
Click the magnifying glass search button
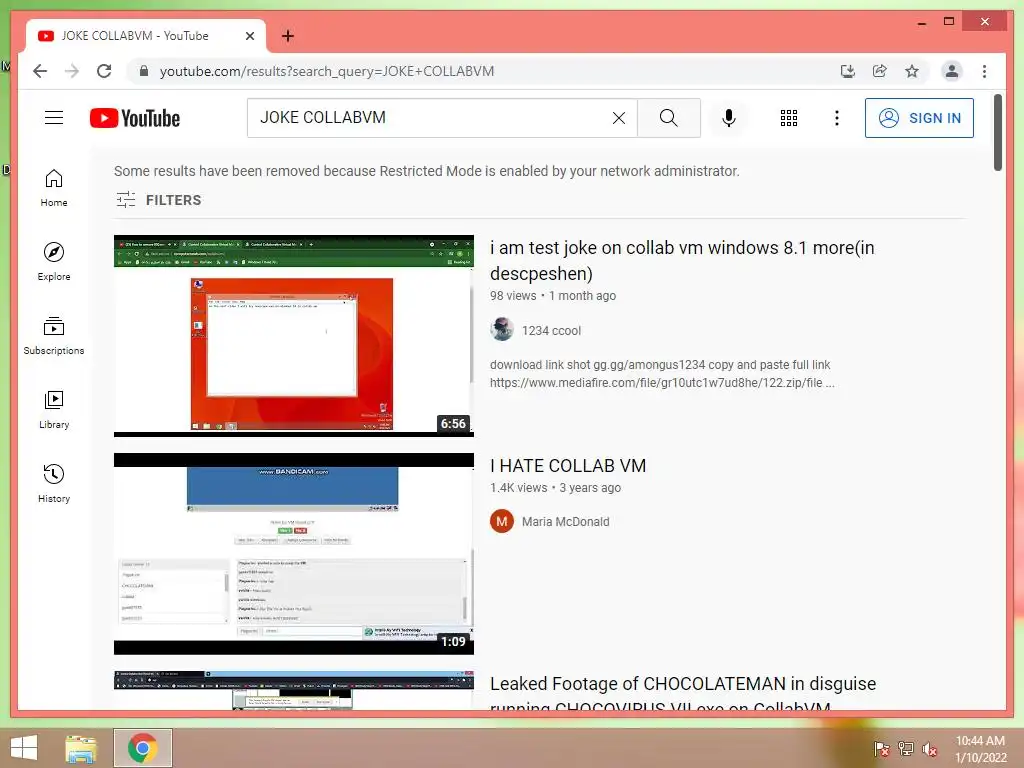point(669,118)
